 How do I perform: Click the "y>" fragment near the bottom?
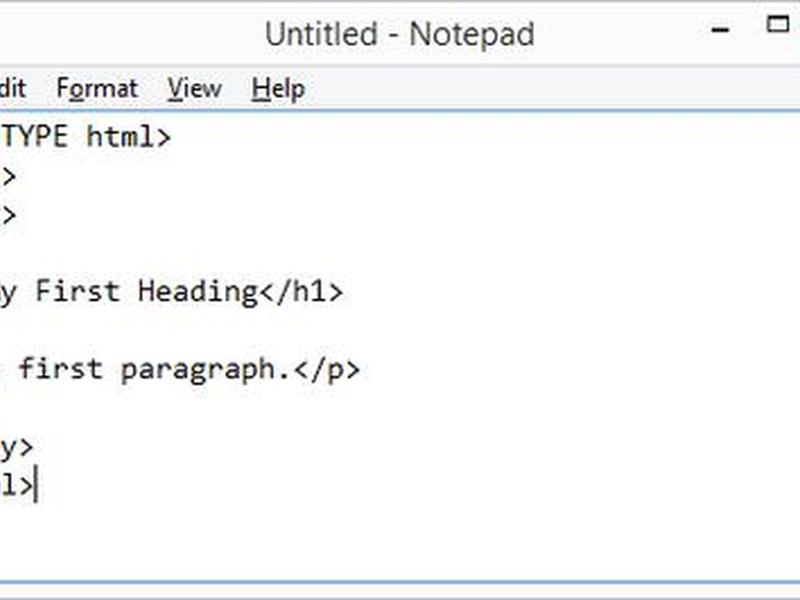[x=16, y=448]
